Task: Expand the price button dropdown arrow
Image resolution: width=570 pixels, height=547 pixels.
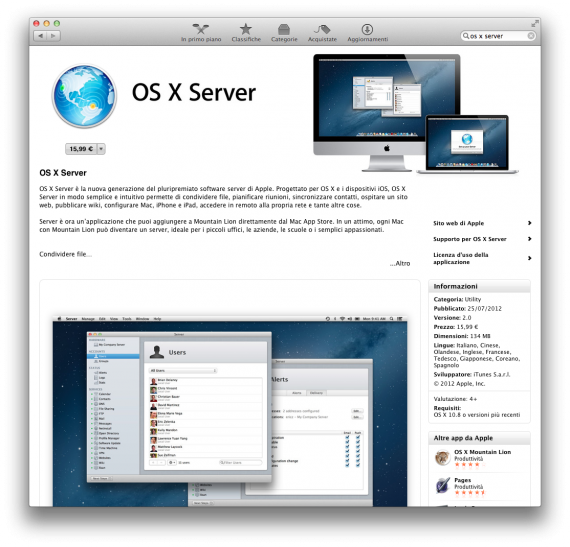Action: [101, 149]
